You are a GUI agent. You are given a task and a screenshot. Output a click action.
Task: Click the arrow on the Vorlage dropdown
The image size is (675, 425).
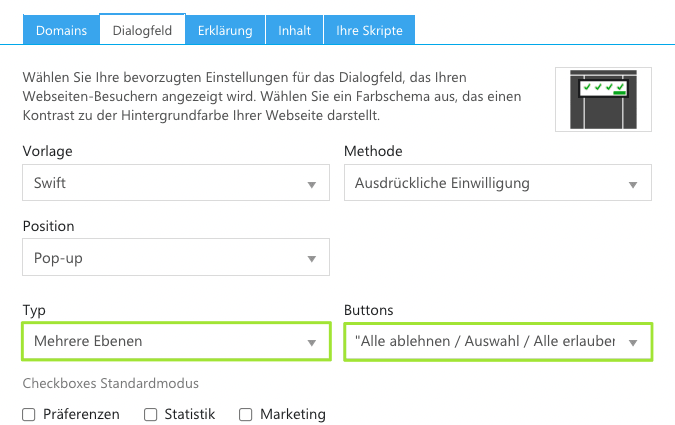(x=311, y=185)
